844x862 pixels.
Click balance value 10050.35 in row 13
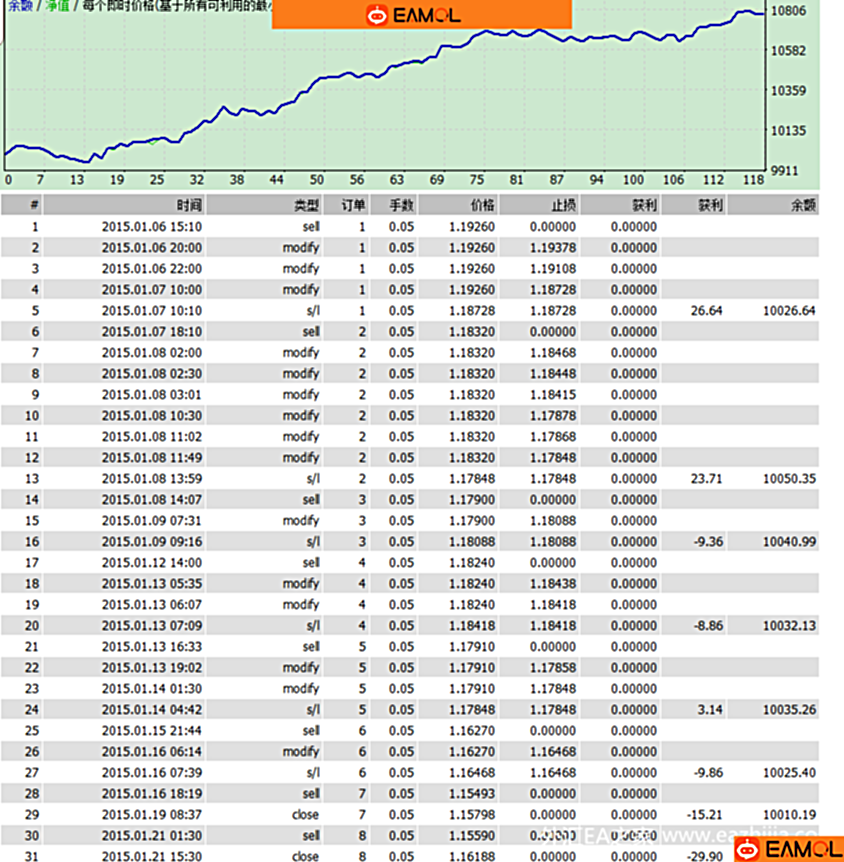[789, 478]
